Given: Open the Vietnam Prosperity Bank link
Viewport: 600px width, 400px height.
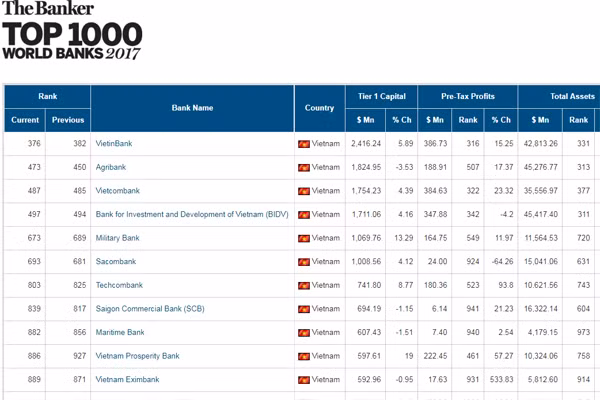Looking at the screenshot, I should point(137,356).
